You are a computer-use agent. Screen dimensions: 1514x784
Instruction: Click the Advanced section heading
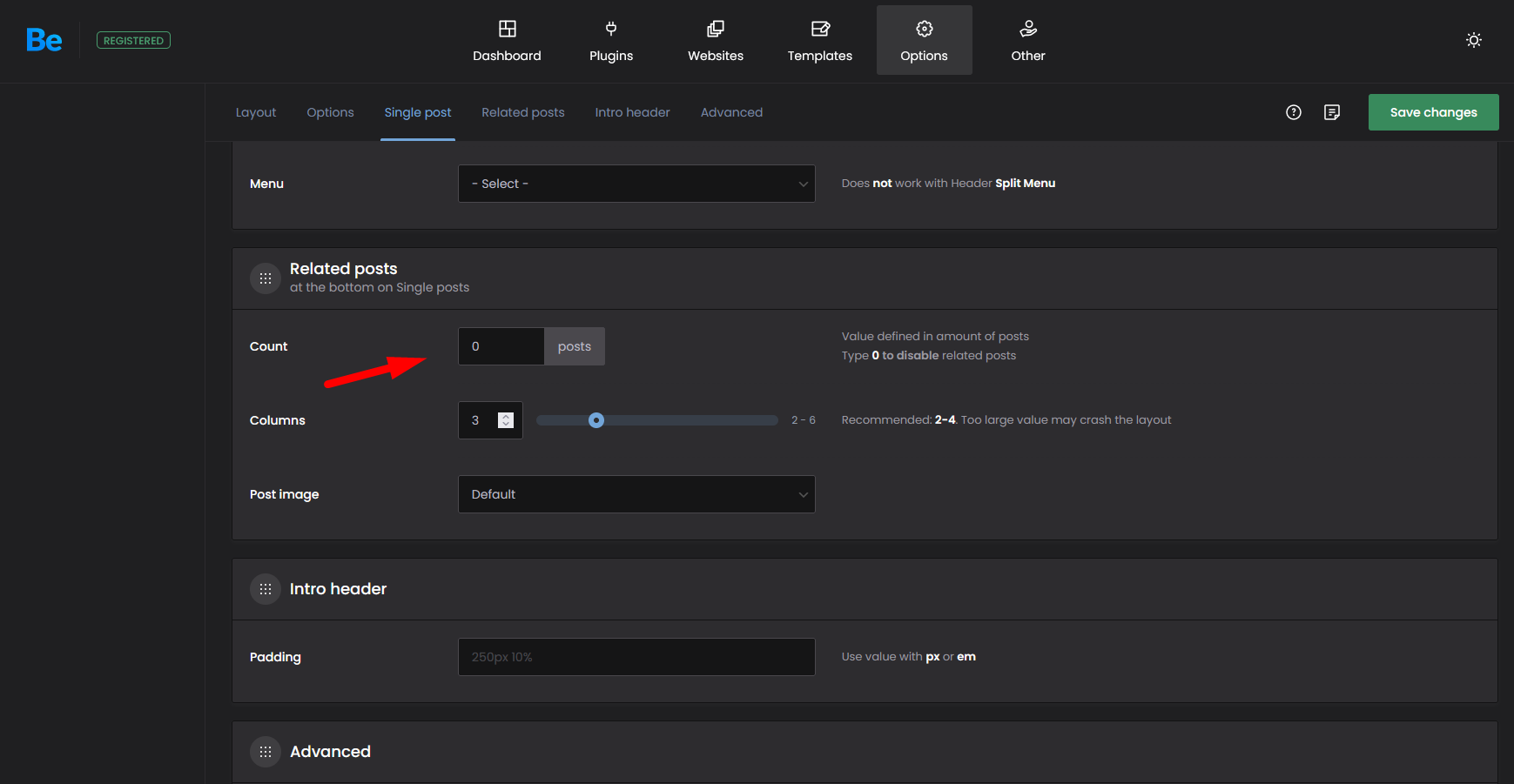click(x=331, y=752)
